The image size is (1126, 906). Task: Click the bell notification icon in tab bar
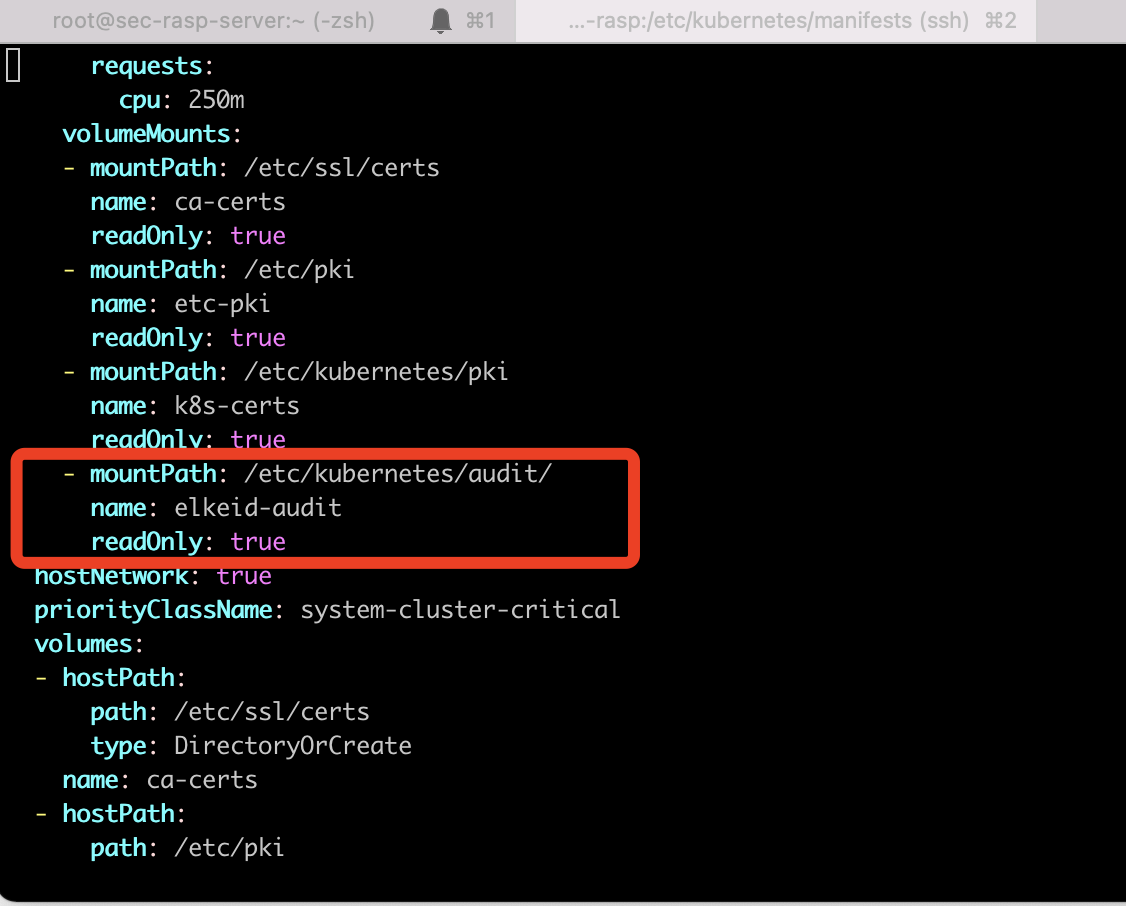(x=441, y=20)
